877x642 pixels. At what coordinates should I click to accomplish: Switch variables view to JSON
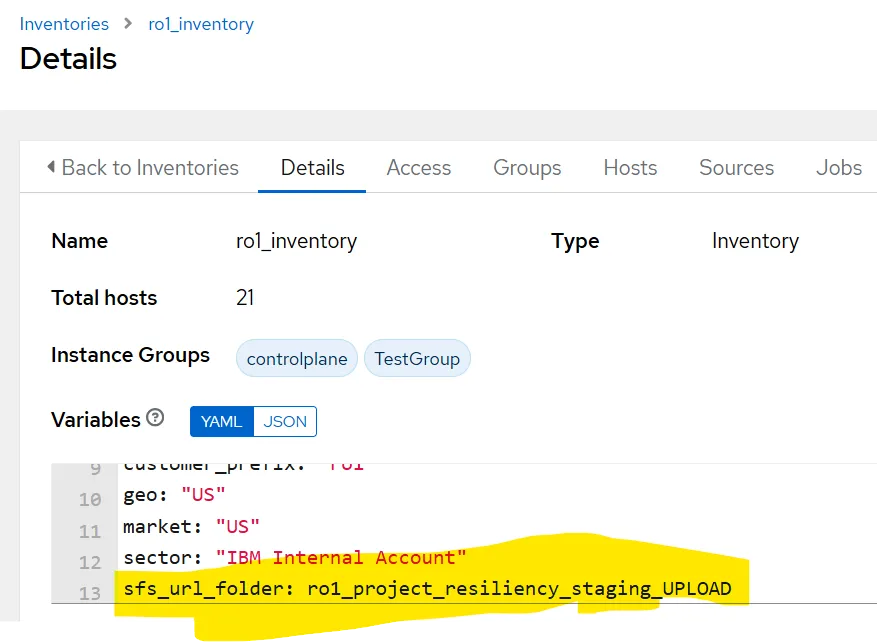click(x=285, y=421)
